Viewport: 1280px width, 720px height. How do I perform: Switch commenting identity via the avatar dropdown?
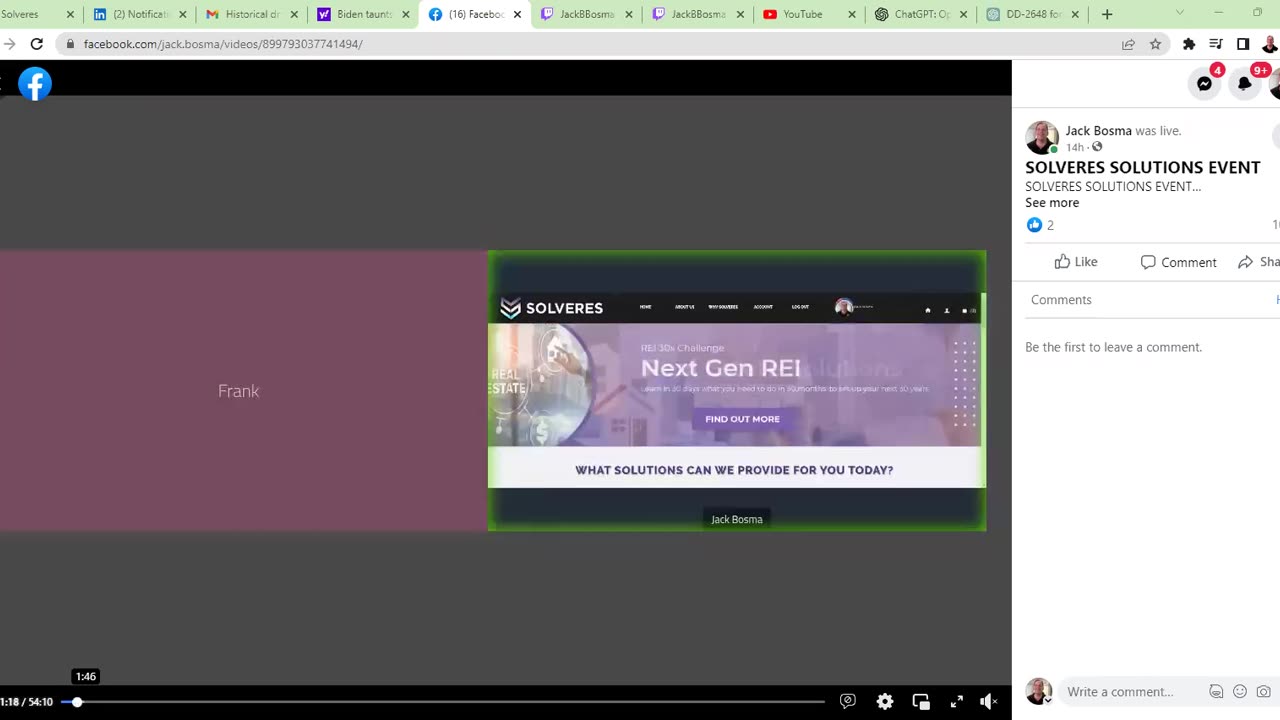pos(1039,691)
